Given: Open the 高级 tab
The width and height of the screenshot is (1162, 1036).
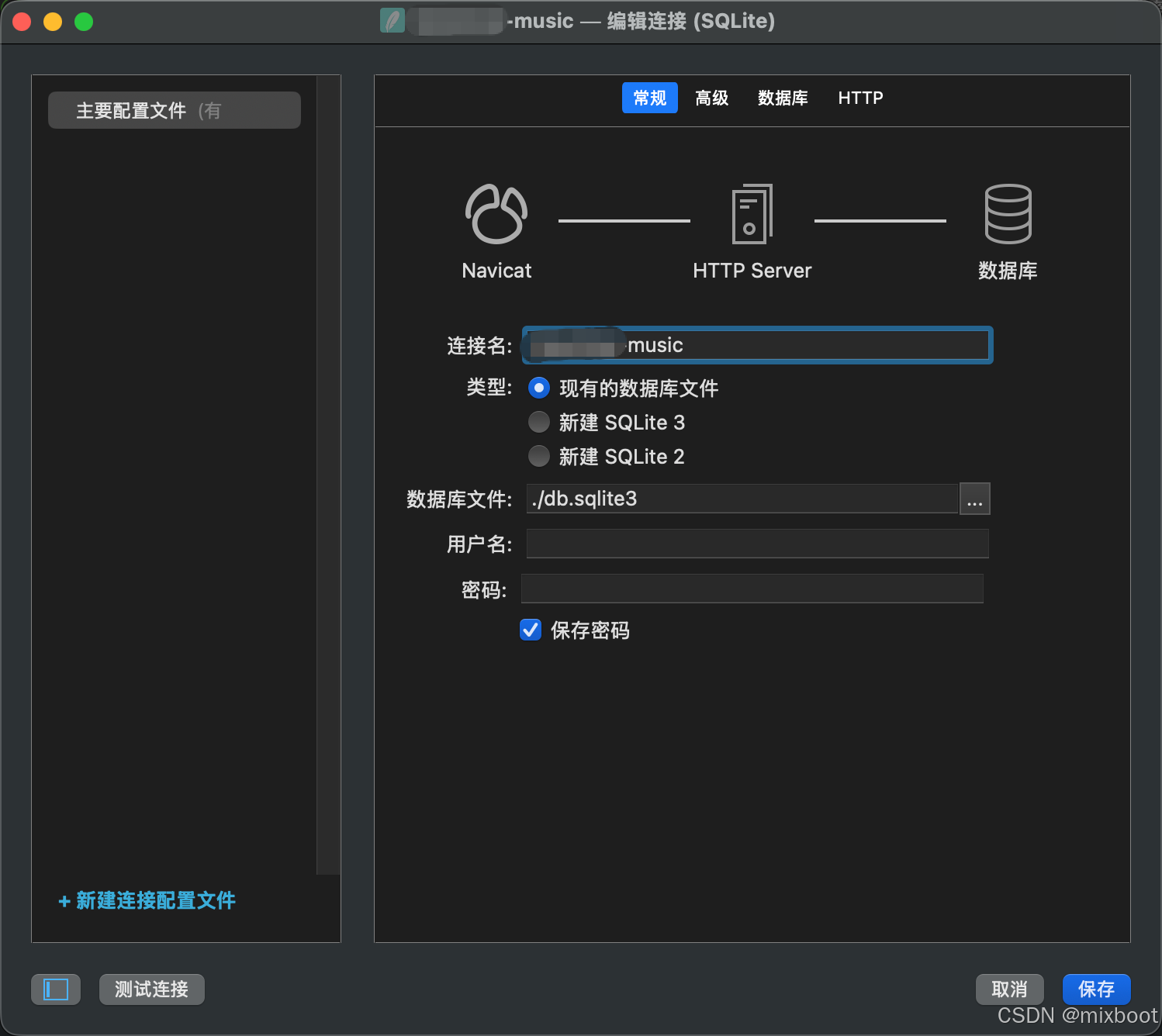Looking at the screenshot, I should [x=712, y=98].
